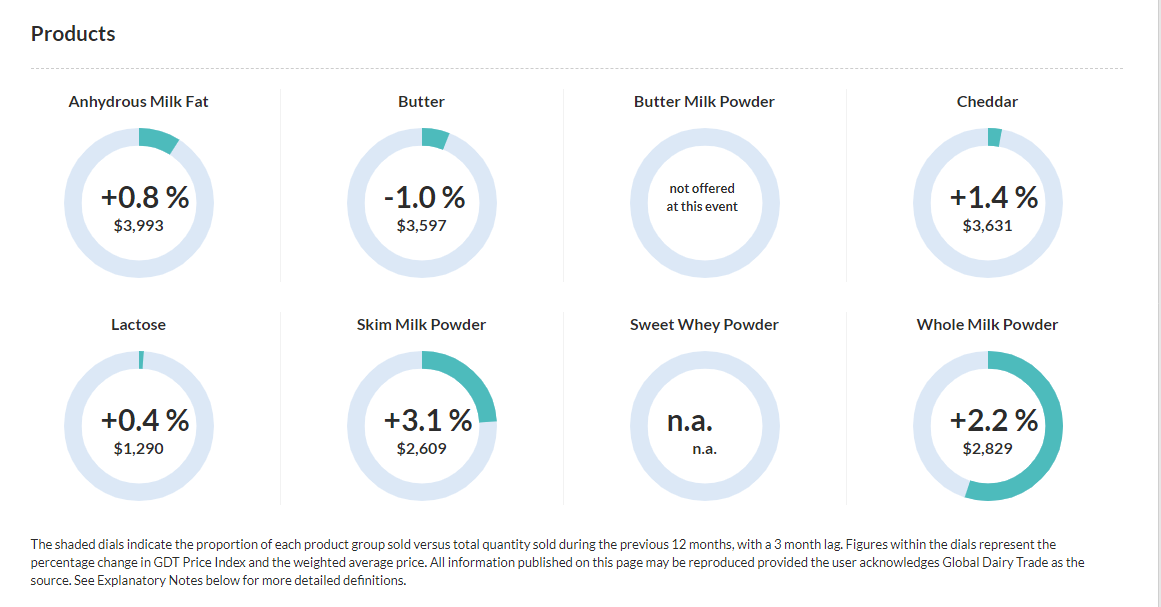
Task: Select the Anhydrous Milk Fat title
Action: point(139,102)
